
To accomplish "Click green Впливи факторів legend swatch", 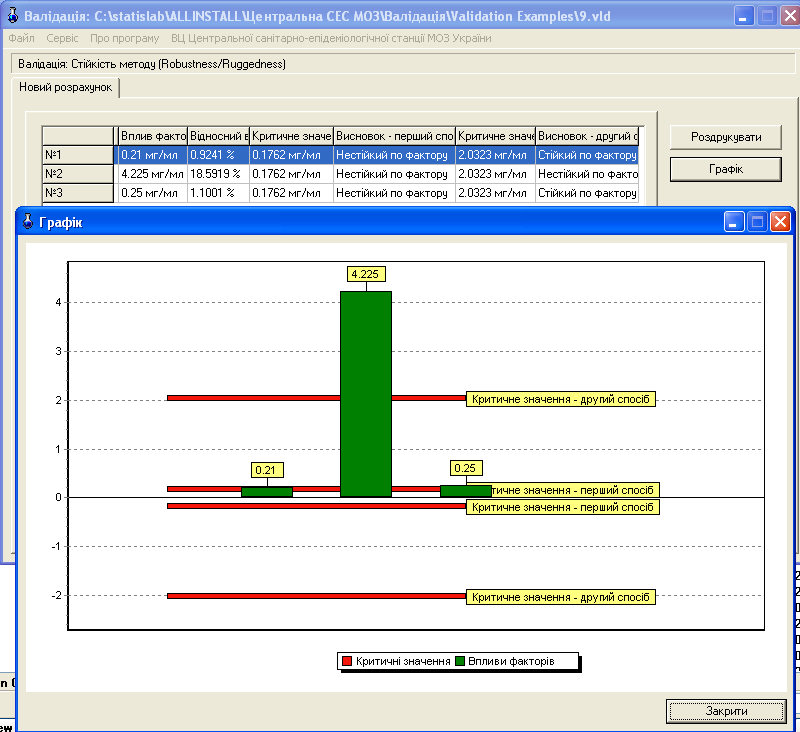I will point(460,661).
